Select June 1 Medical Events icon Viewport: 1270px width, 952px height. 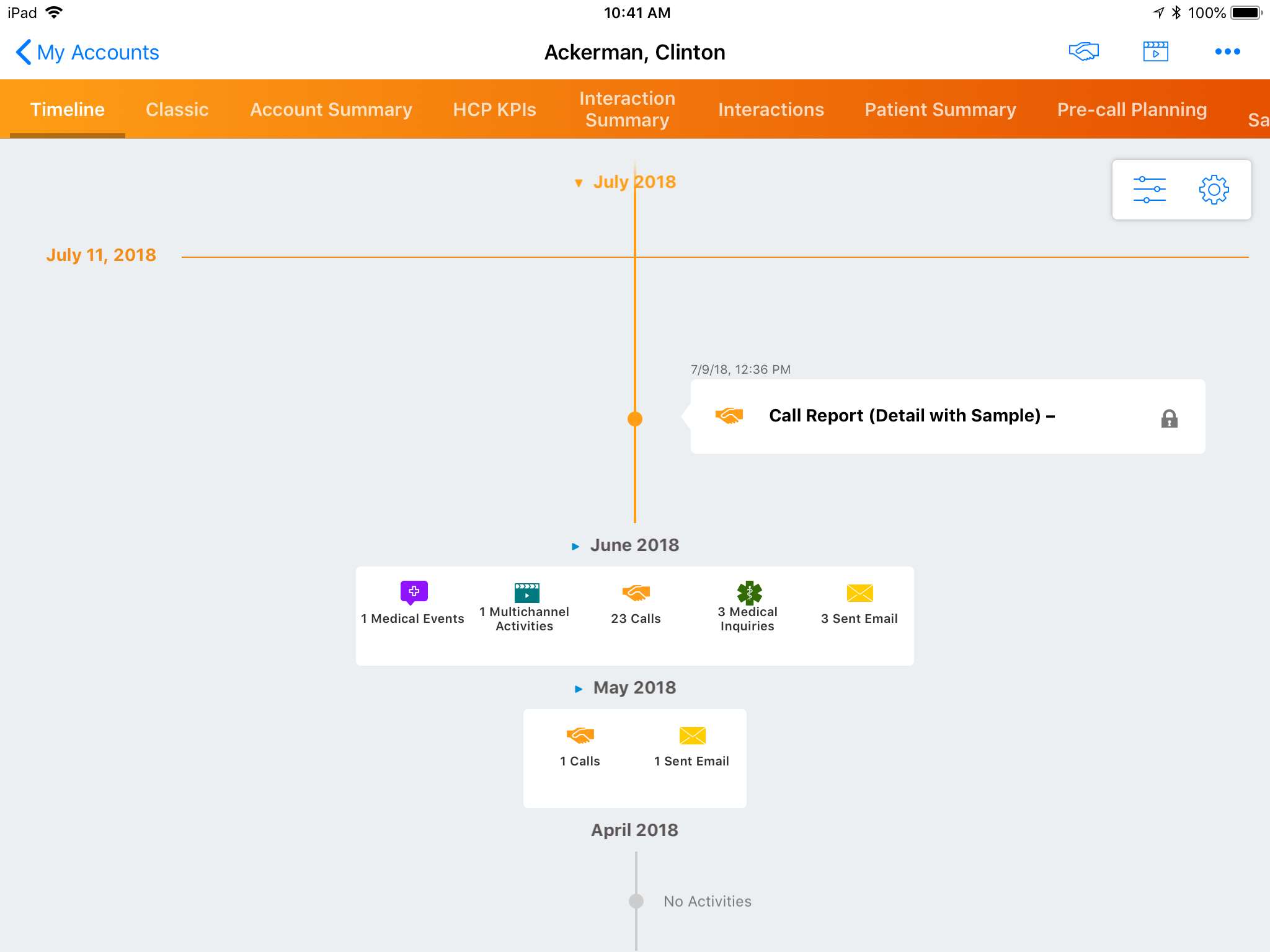(x=414, y=593)
